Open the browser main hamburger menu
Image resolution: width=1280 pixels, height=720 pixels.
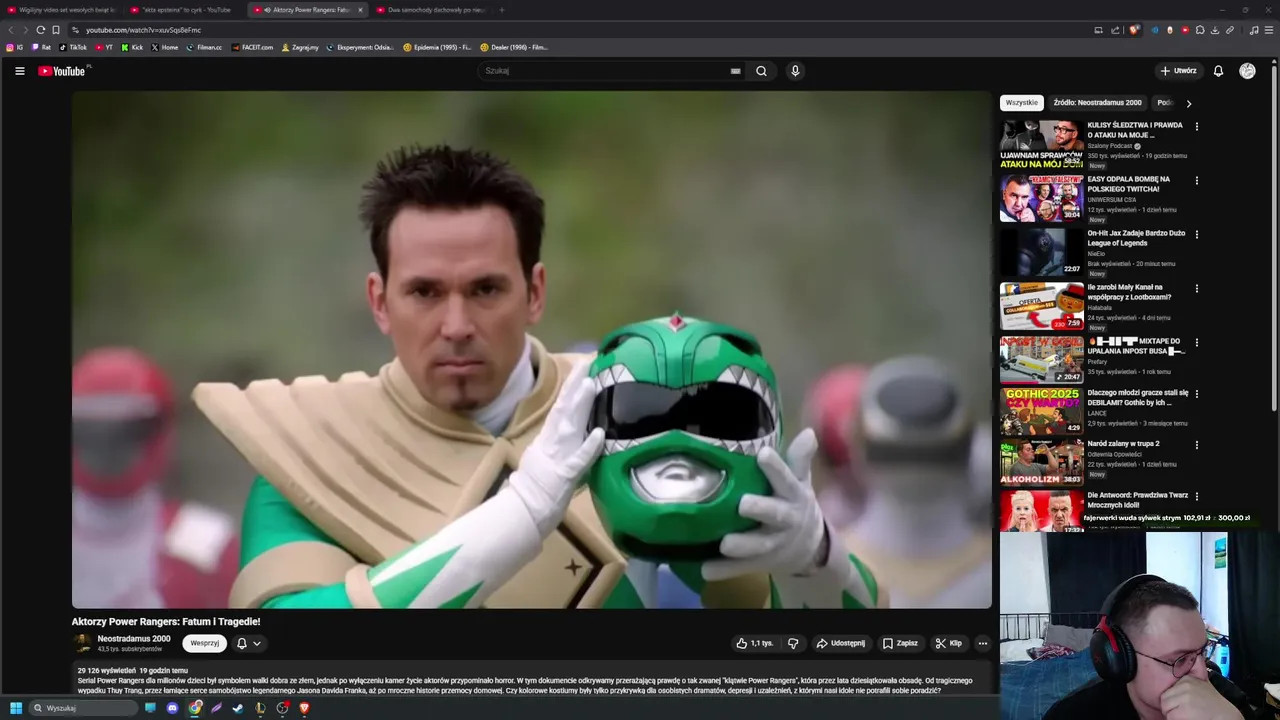1269,30
